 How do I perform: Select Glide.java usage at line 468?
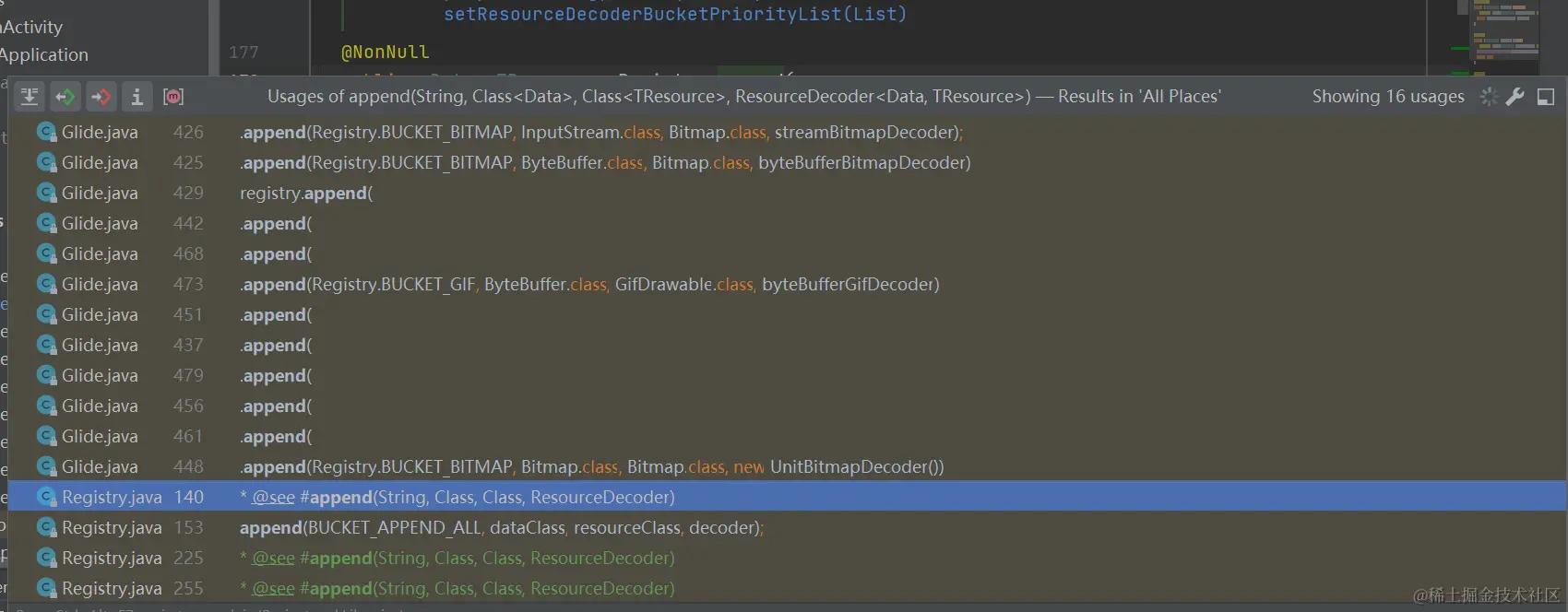coord(788,254)
